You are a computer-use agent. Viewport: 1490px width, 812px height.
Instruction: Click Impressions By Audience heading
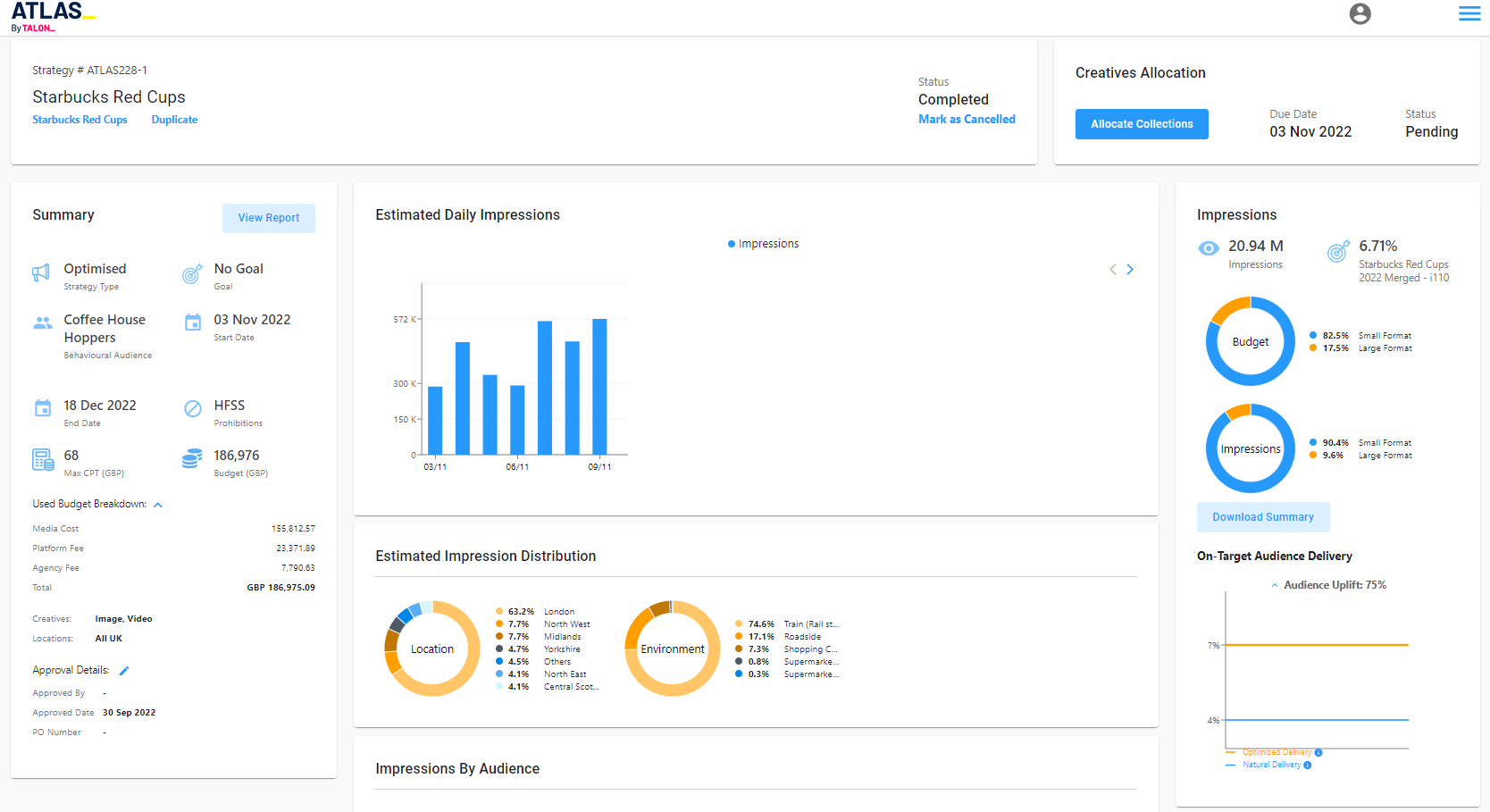coord(457,769)
